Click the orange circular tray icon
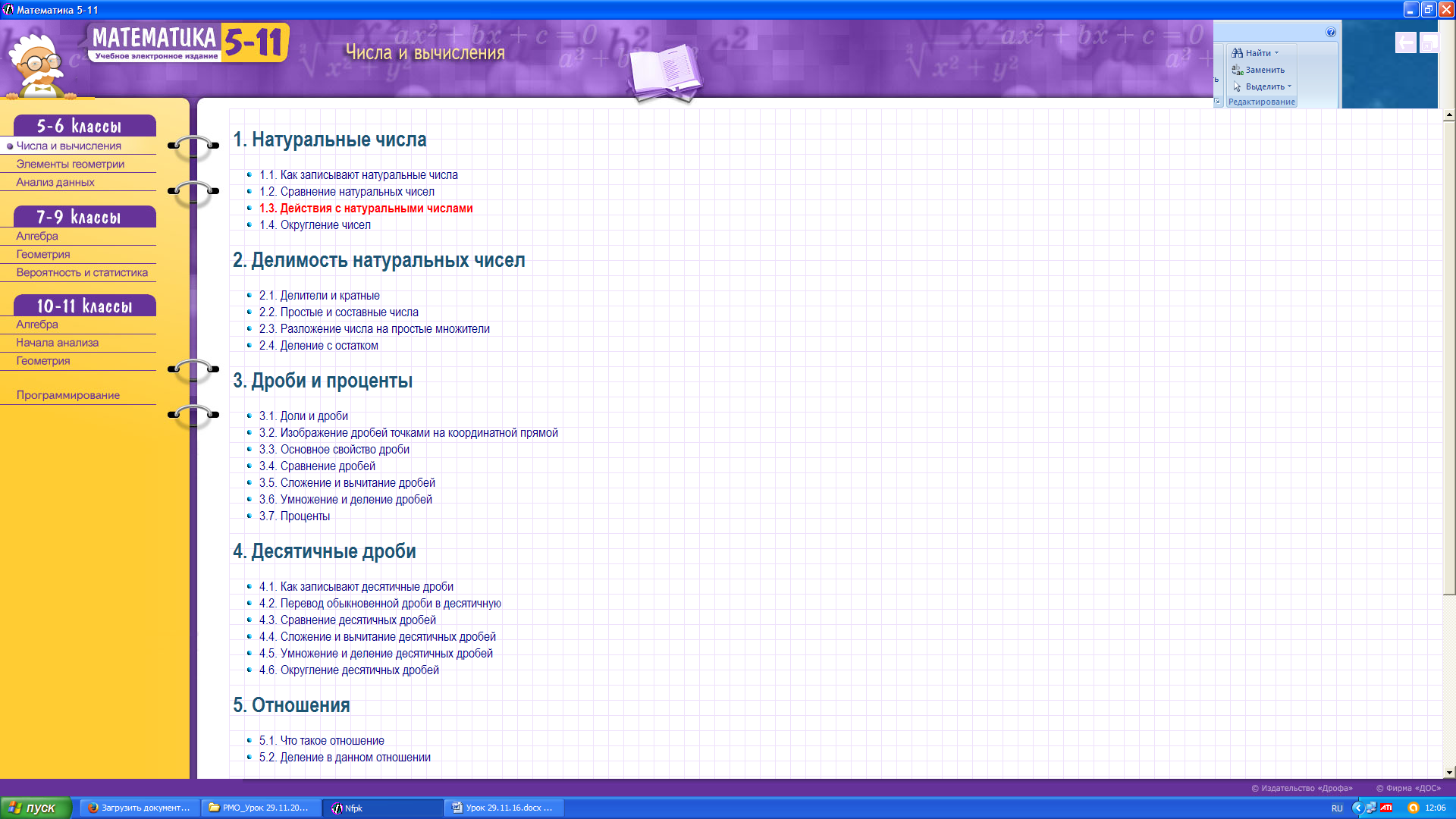The width and height of the screenshot is (1456, 819). 1413,808
